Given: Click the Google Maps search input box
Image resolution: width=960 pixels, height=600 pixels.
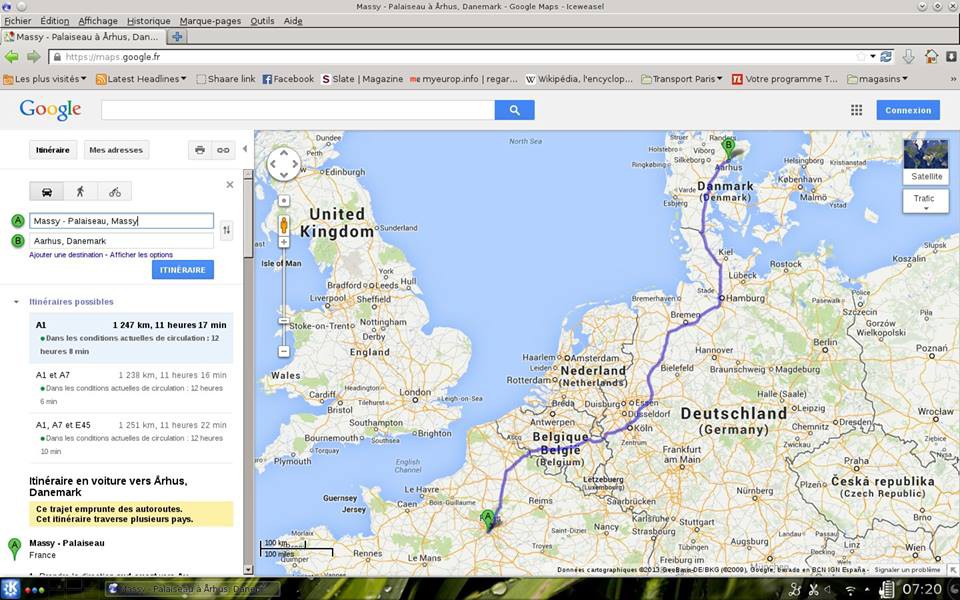Looking at the screenshot, I should pyautogui.click(x=298, y=110).
